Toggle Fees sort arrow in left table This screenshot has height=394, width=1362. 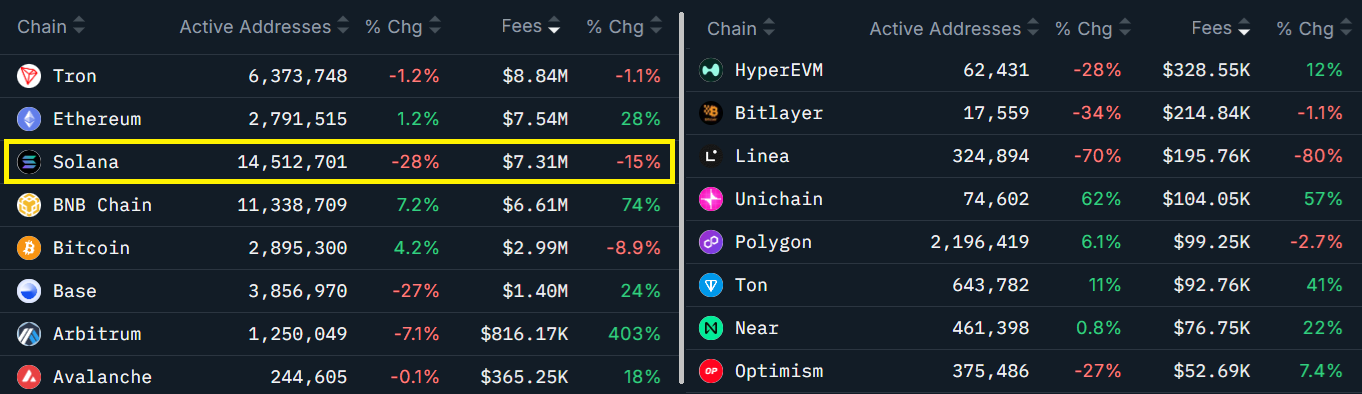point(554,27)
